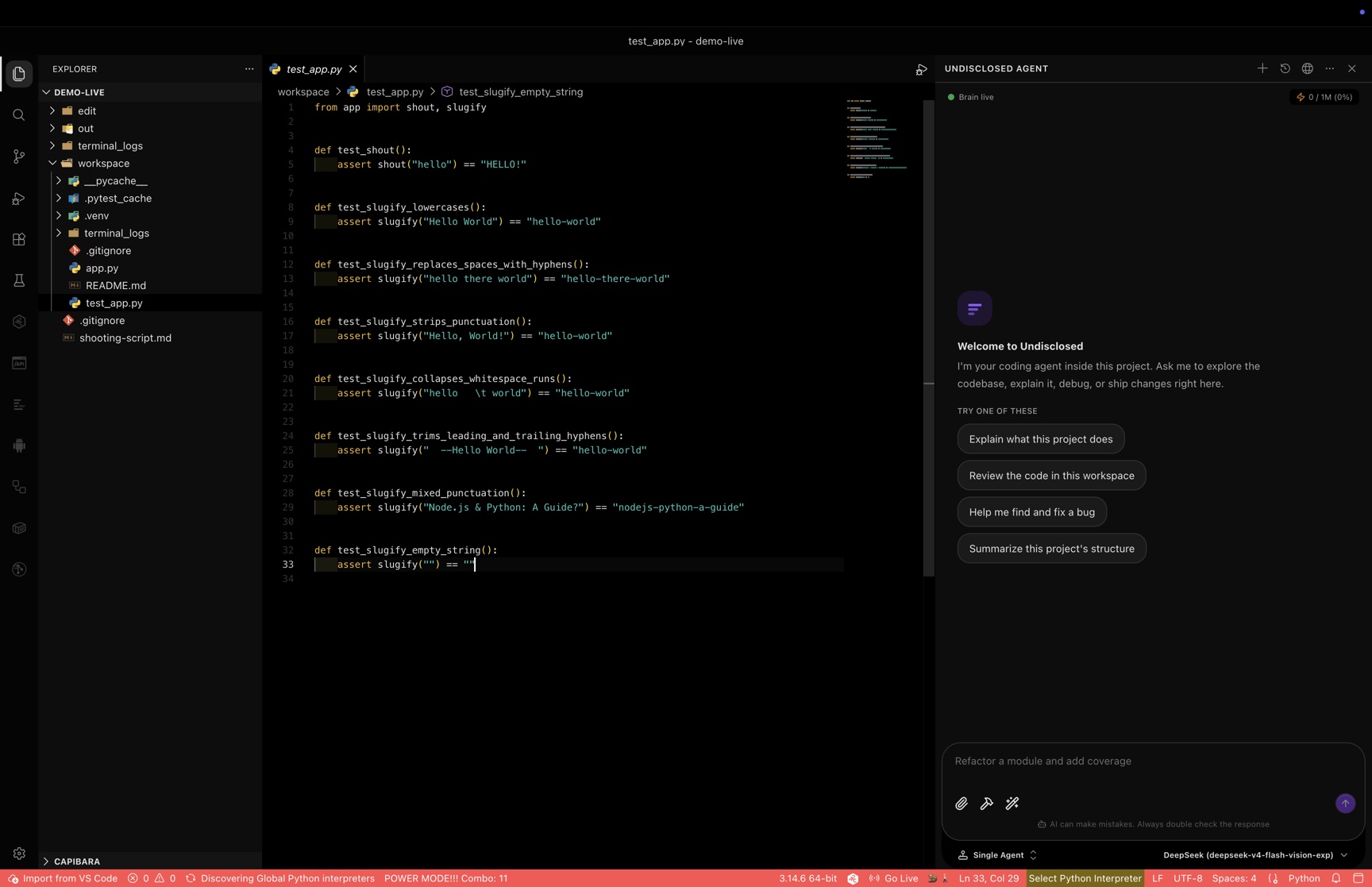Click Select Python Interpreter in status bar
1372x887 pixels.
pyautogui.click(x=1085, y=878)
